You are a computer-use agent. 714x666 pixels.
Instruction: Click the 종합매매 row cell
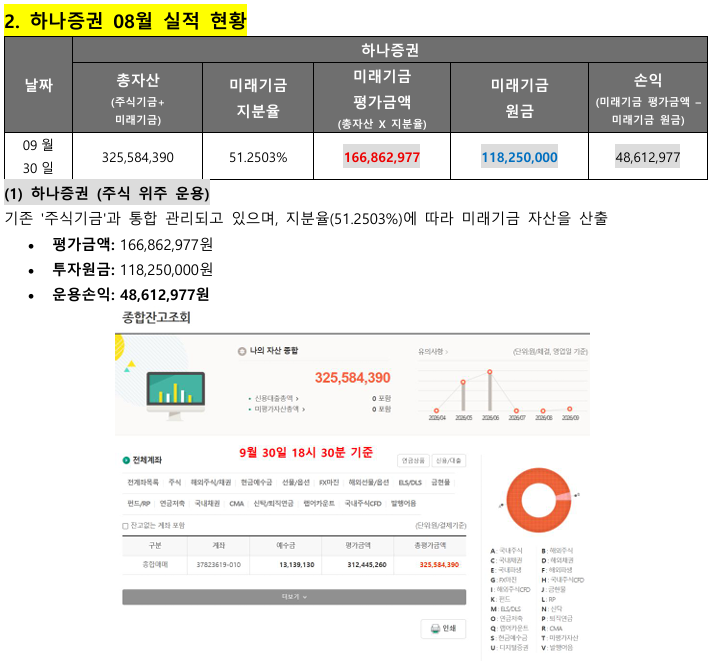155,565
